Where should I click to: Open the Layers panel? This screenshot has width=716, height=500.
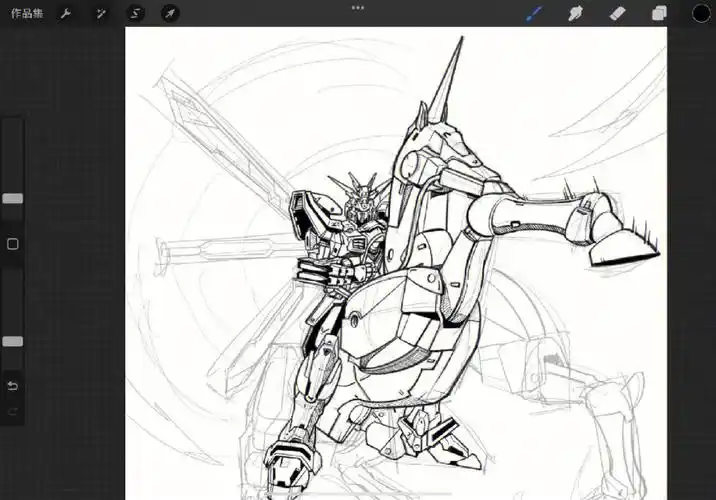(x=659, y=14)
